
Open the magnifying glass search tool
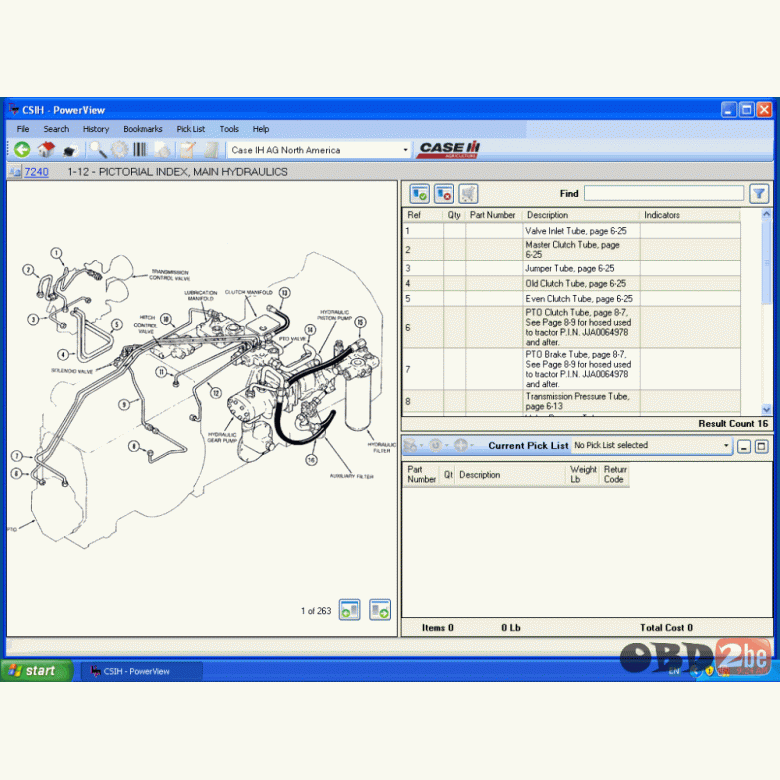click(x=98, y=149)
